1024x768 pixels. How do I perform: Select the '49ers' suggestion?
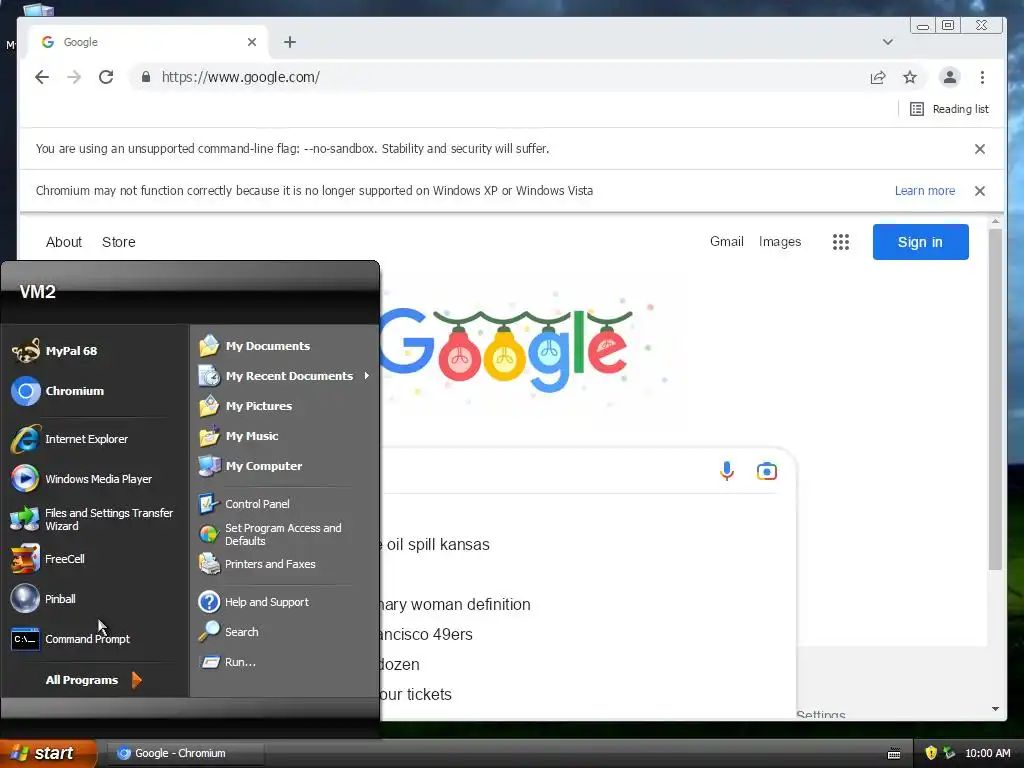(426, 634)
